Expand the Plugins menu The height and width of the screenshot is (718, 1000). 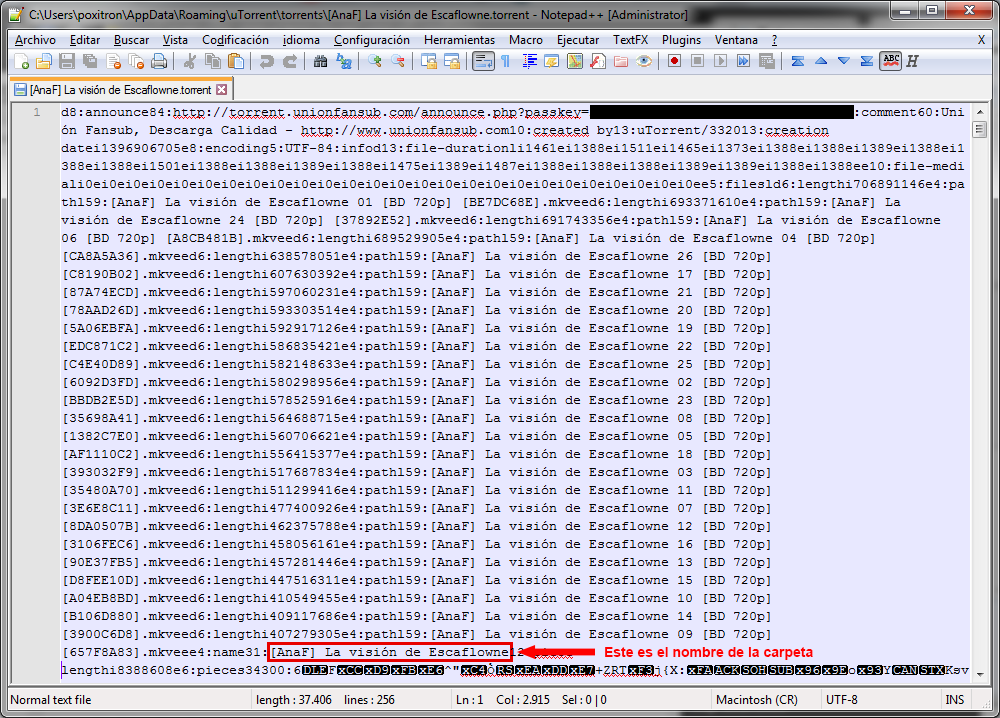point(681,40)
